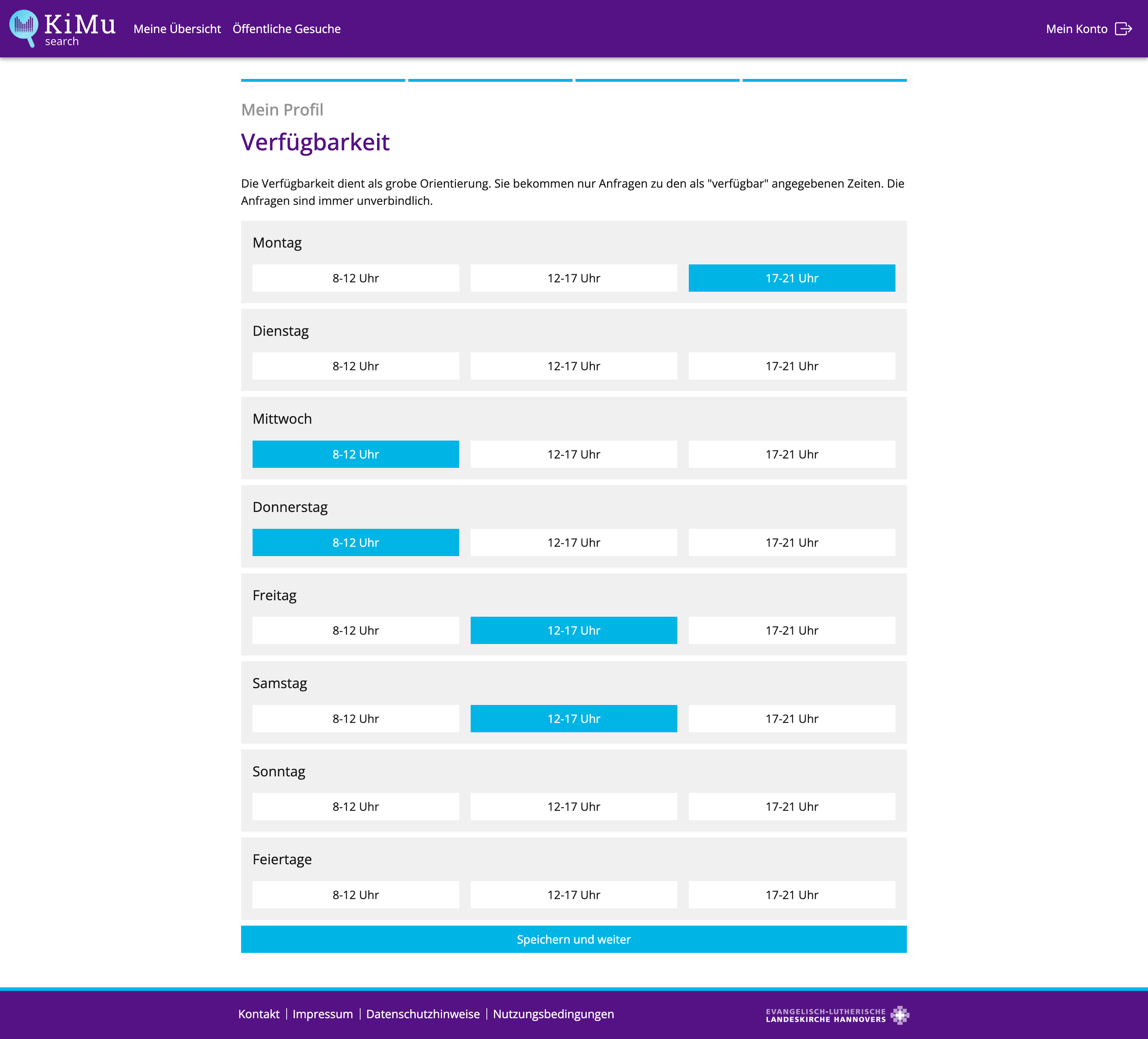Click the logout icon beside Mein Konto
The image size is (1148, 1039).
(x=1123, y=28)
